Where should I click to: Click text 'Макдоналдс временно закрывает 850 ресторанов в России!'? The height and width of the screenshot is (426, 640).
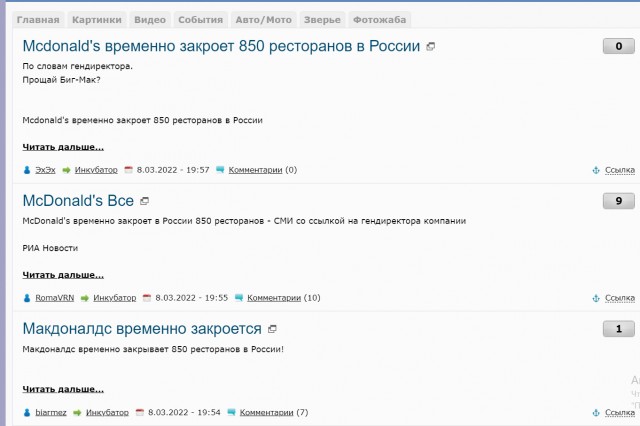(x=153, y=349)
